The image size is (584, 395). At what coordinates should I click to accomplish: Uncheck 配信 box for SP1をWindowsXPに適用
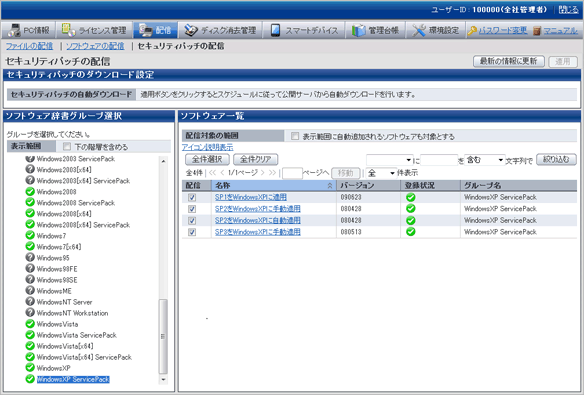pos(192,197)
